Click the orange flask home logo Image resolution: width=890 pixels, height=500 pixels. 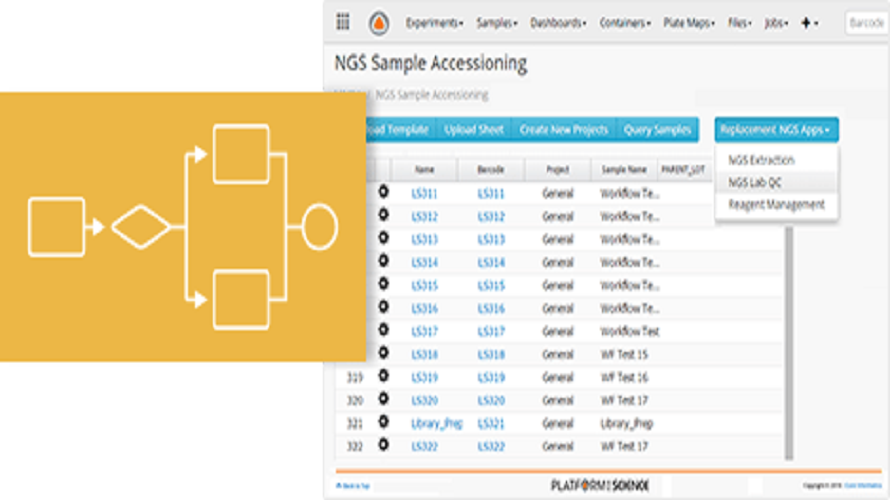point(379,22)
